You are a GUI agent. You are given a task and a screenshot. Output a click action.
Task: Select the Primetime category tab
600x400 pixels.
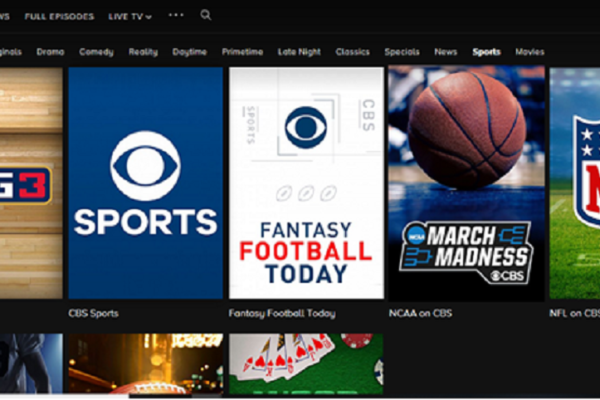tap(241, 52)
